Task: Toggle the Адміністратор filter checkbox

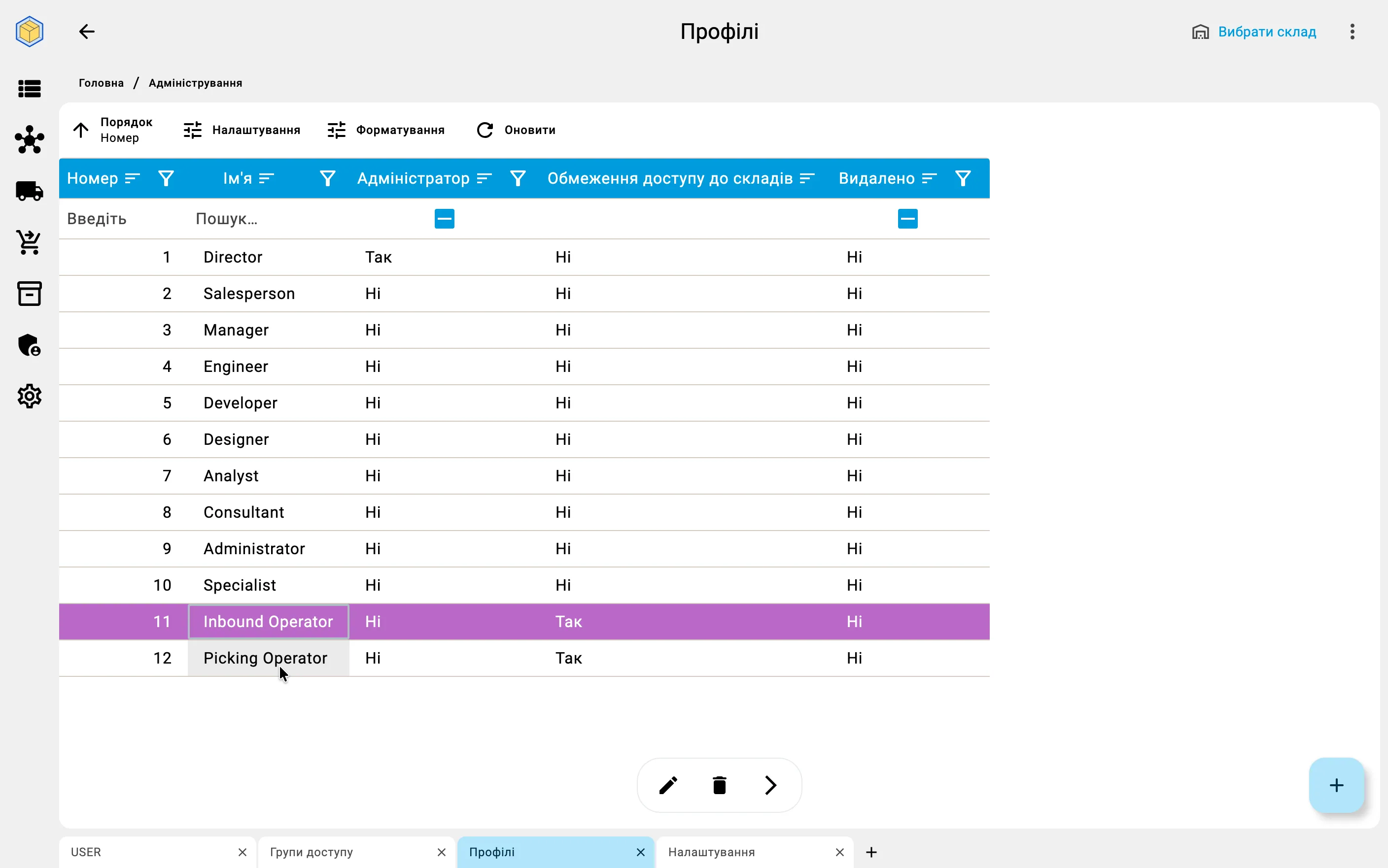Action: pos(445,219)
